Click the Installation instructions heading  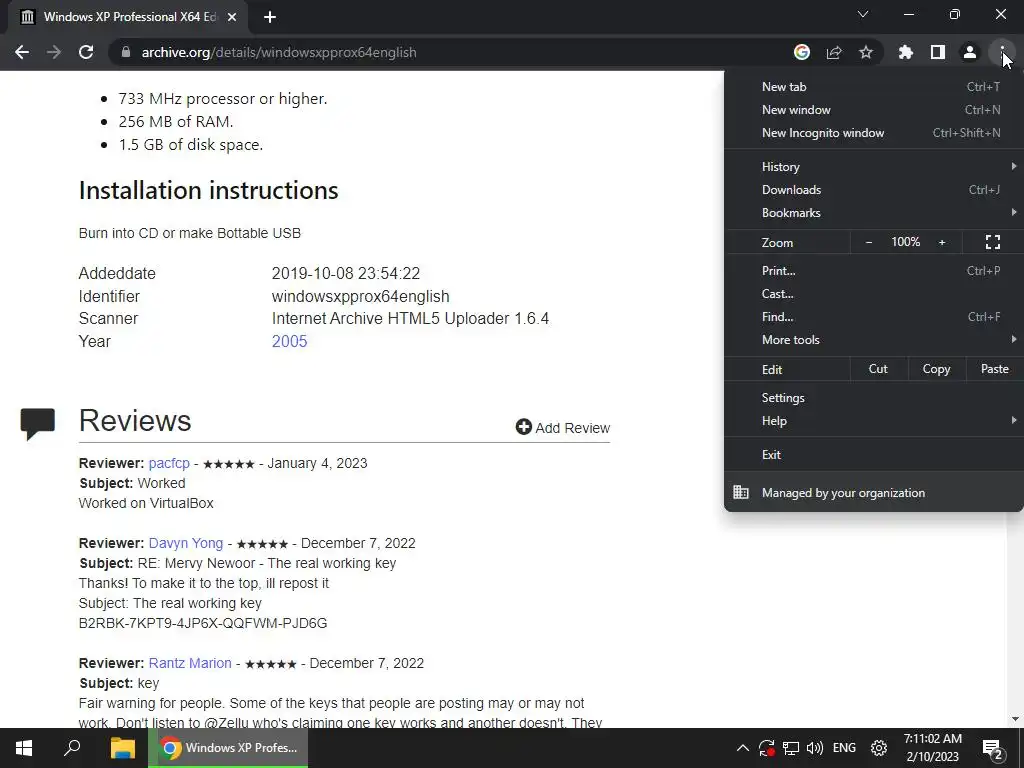(208, 190)
